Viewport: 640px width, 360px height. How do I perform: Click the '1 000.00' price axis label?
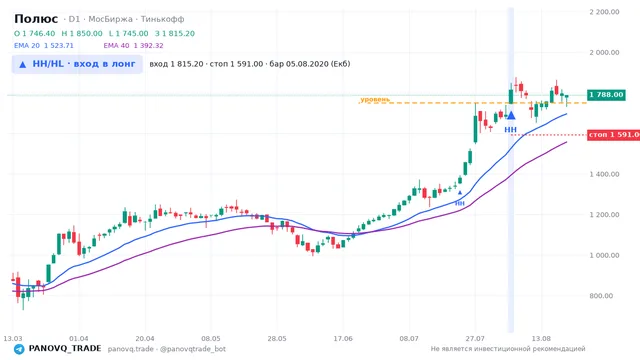(x=604, y=256)
